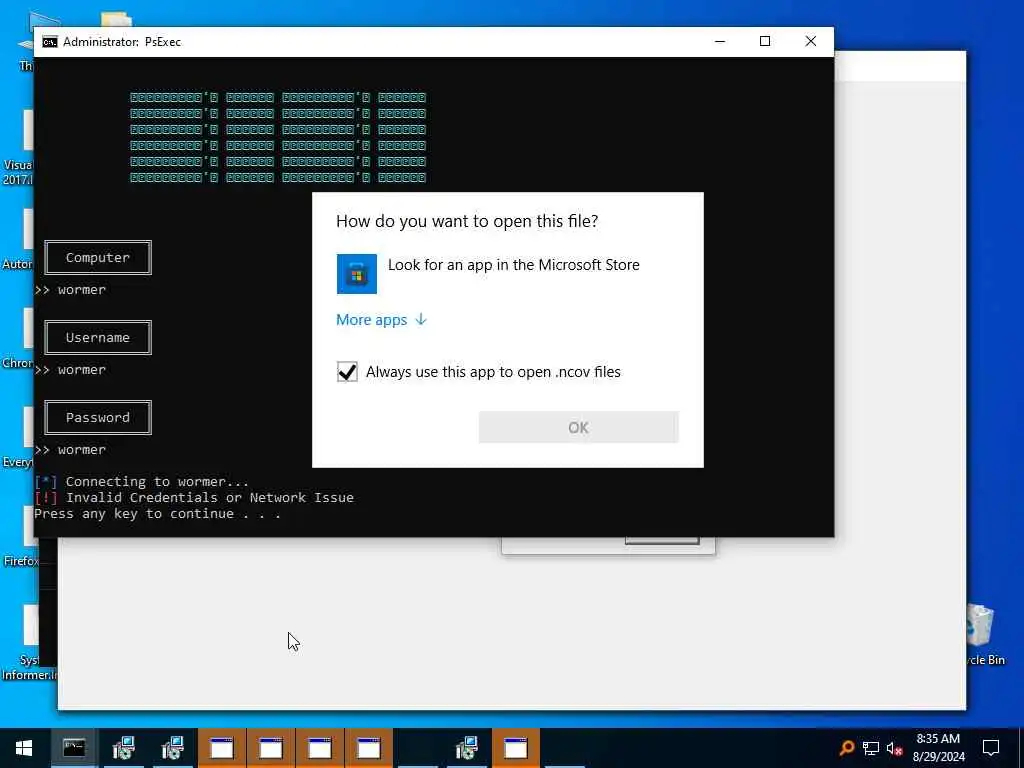Image resolution: width=1024 pixels, height=768 pixels.
Task: Open the orange window icon nearest the system tray
Action: 515,748
